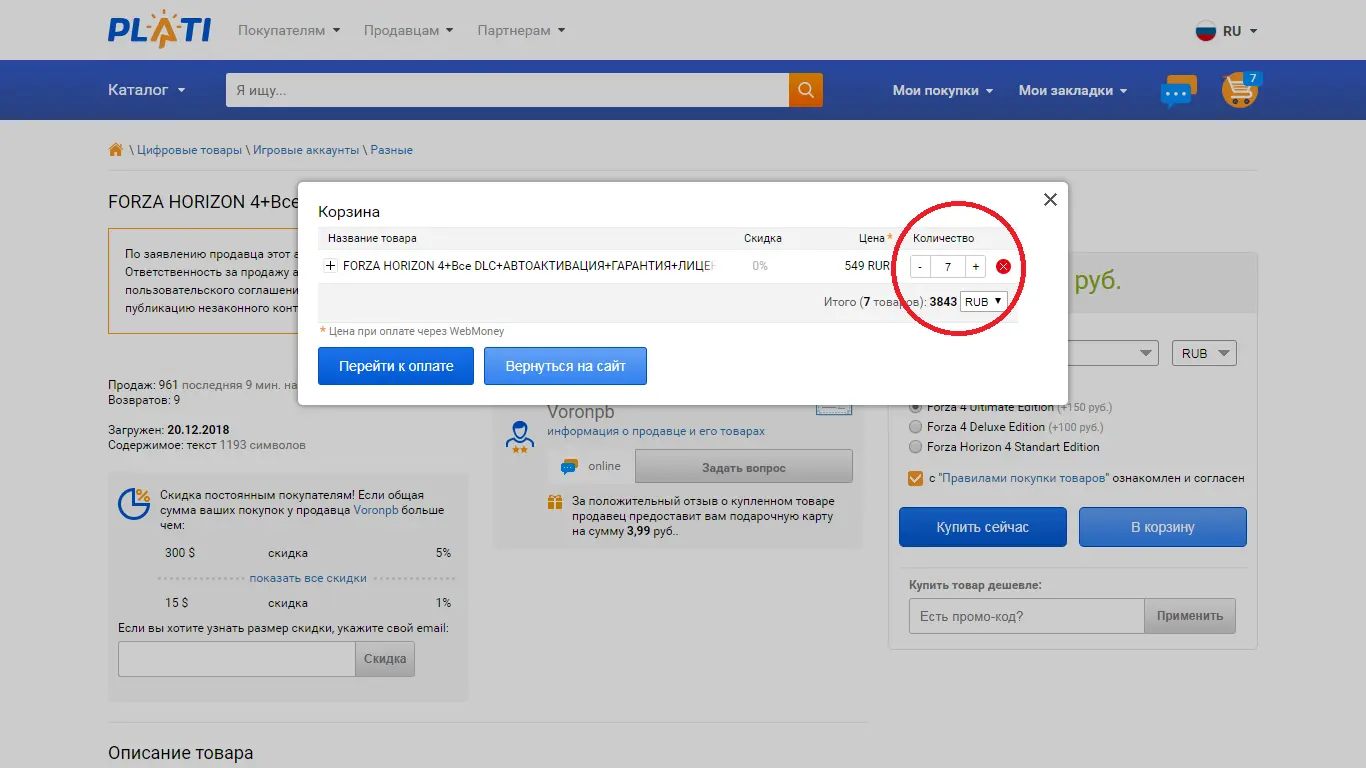Open the Покупателям menu

[x=289, y=30]
